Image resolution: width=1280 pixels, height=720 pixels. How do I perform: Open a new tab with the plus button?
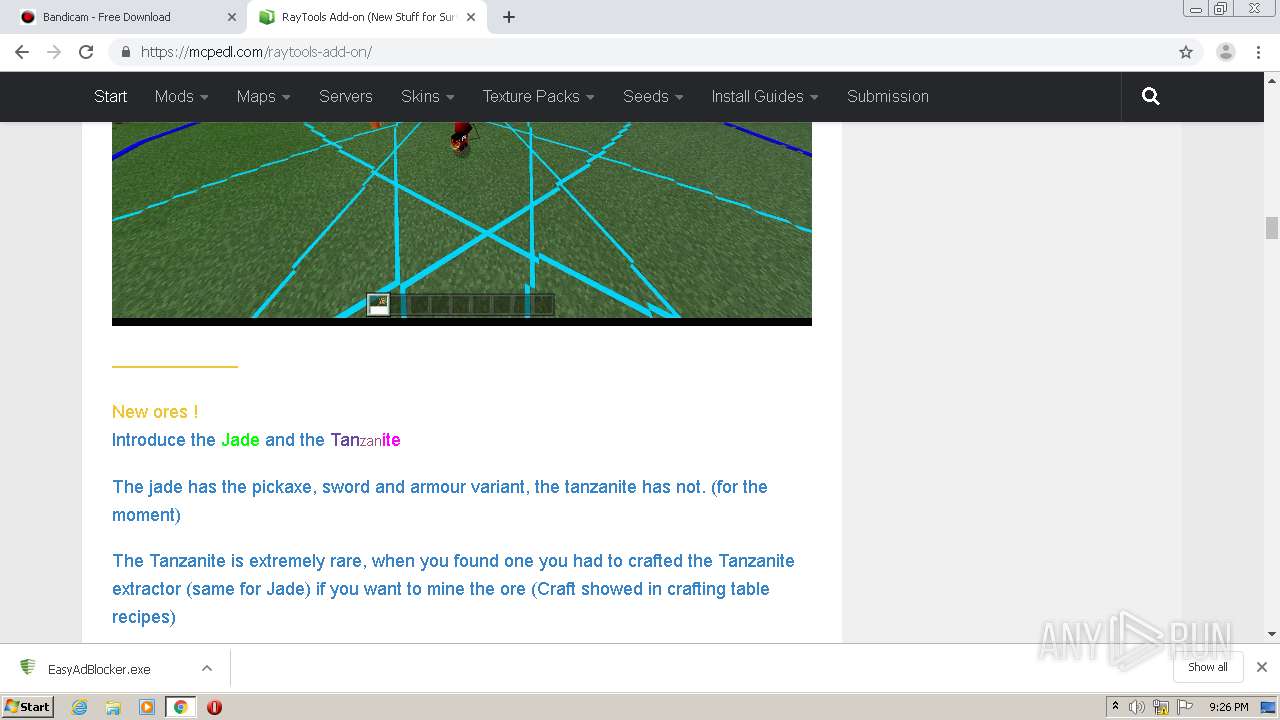(x=508, y=17)
